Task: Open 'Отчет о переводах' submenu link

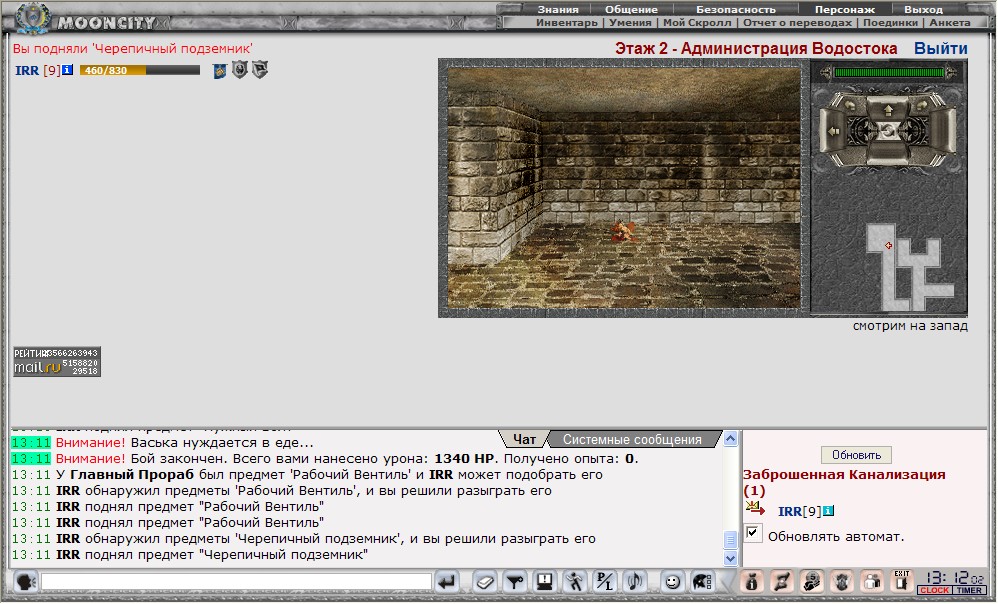Action: tap(798, 22)
